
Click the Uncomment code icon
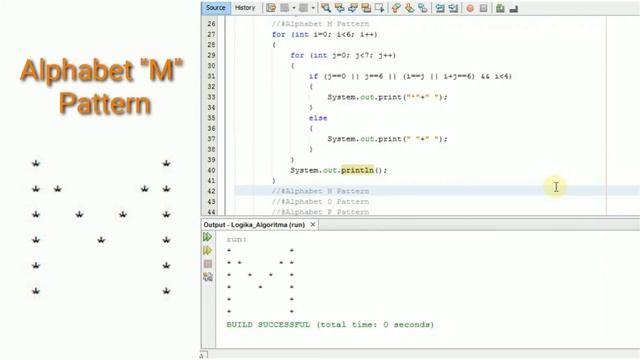coord(513,8)
